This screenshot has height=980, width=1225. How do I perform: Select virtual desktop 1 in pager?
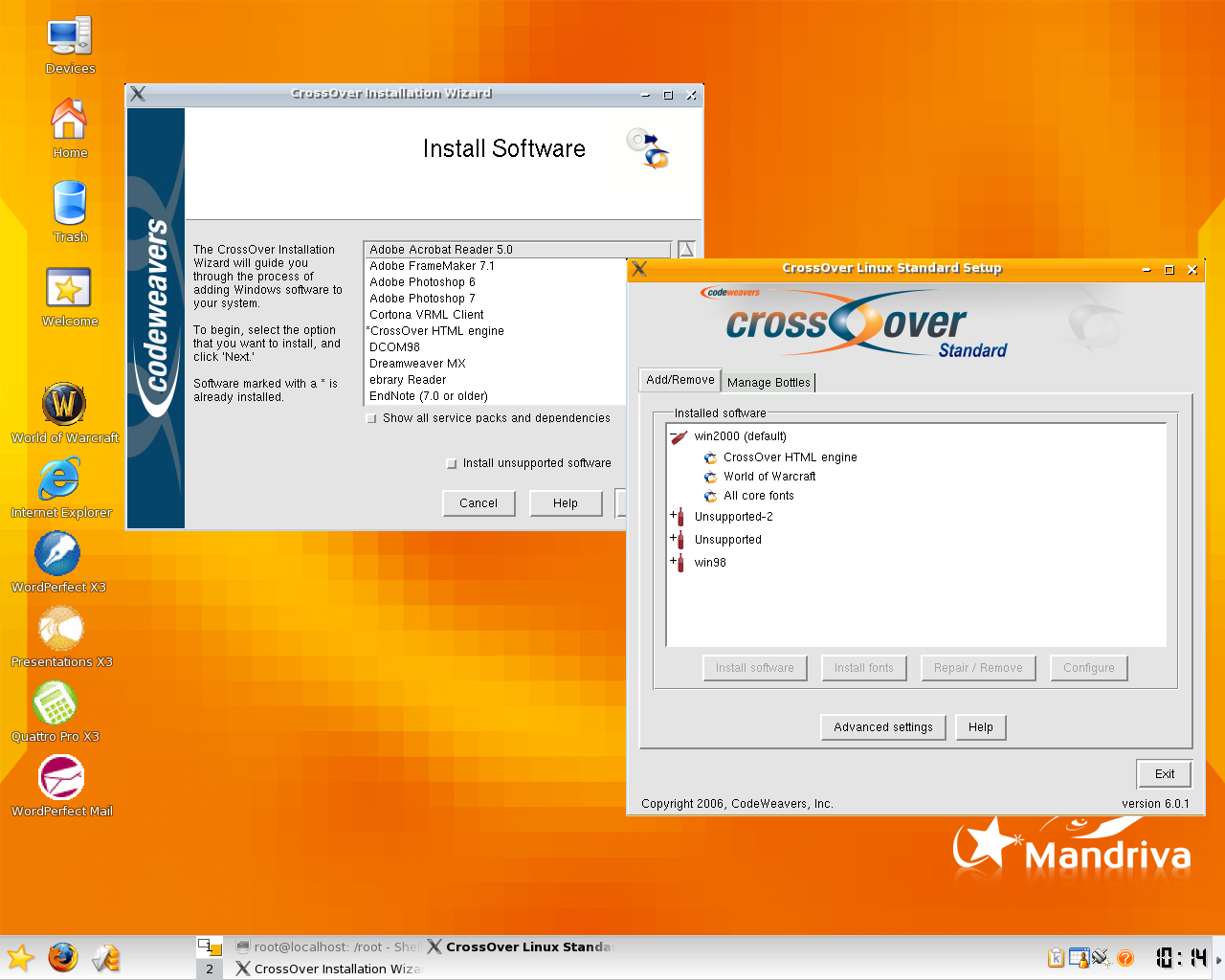tap(210, 947)
